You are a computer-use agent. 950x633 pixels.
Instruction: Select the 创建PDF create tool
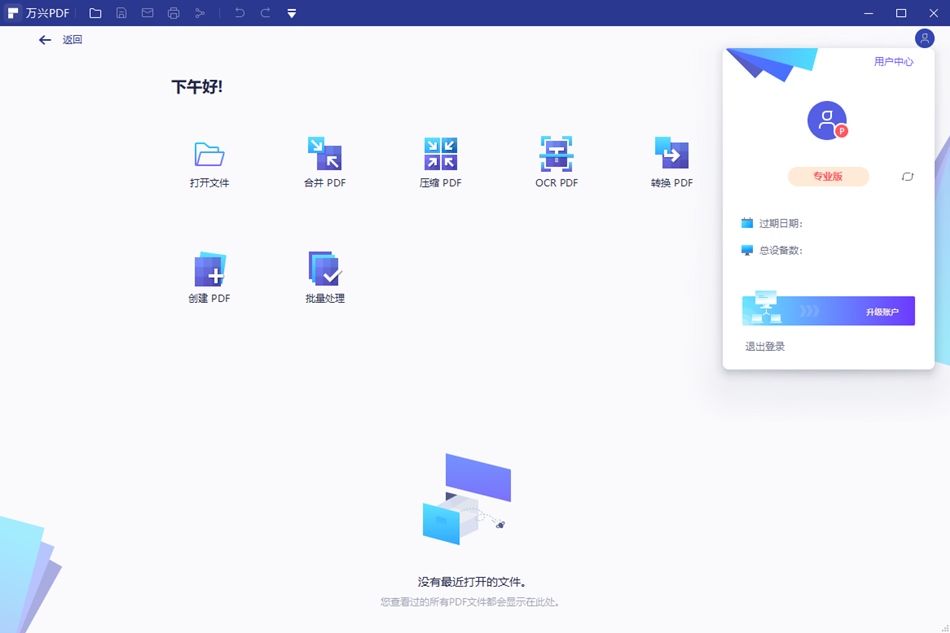207,270
